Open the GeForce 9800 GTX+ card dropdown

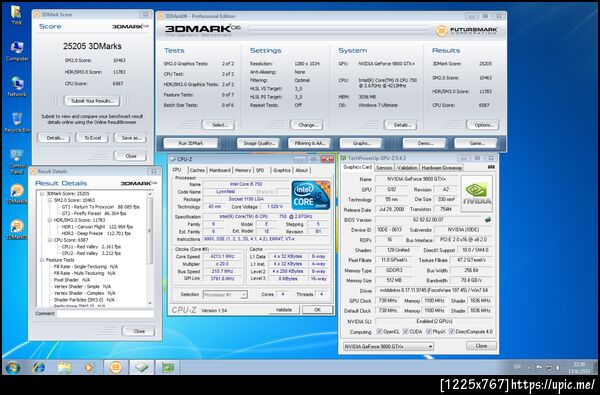388,346
